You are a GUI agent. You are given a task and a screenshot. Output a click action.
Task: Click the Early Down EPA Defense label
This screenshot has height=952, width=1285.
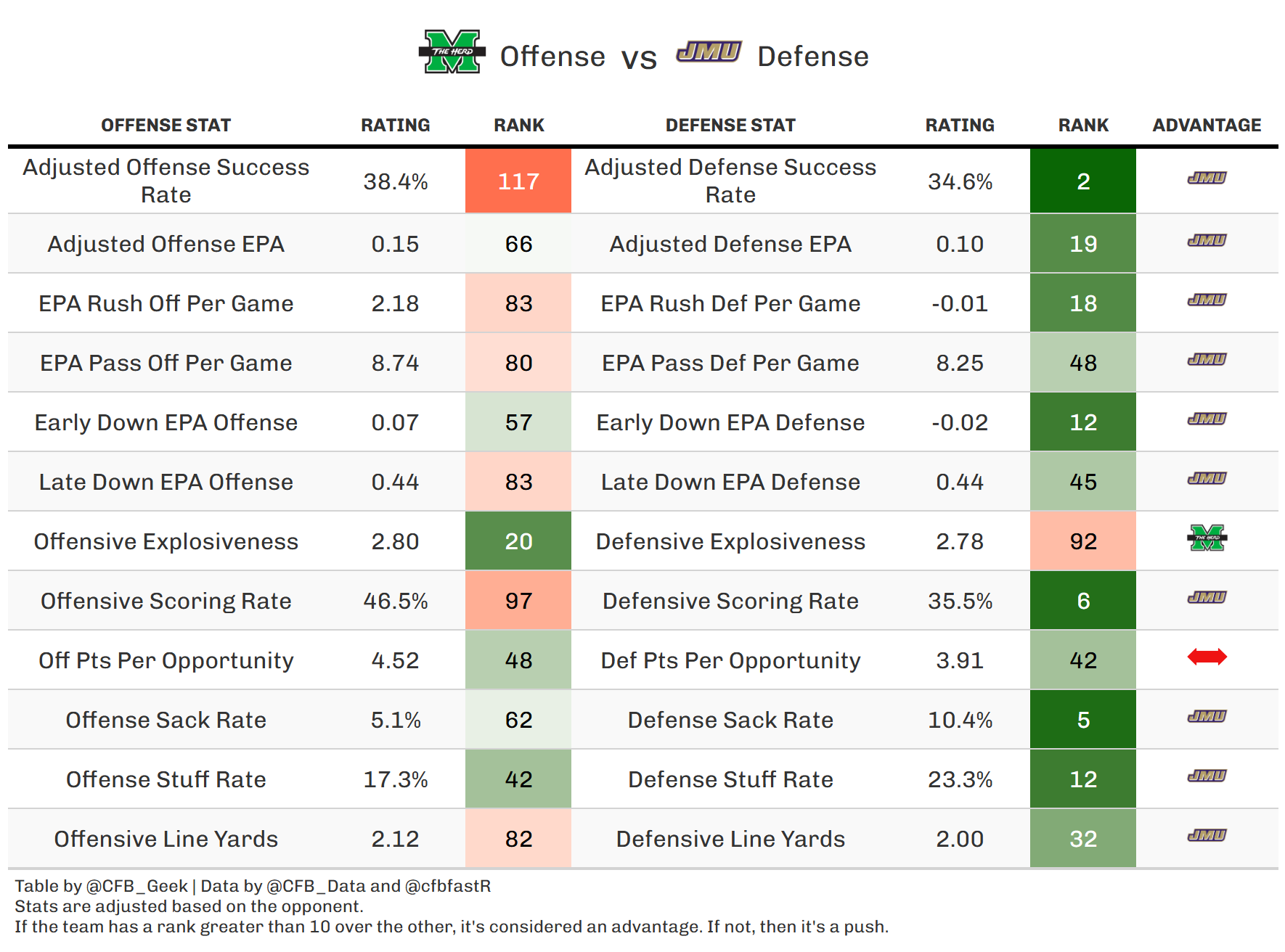(x=730, y=422)
